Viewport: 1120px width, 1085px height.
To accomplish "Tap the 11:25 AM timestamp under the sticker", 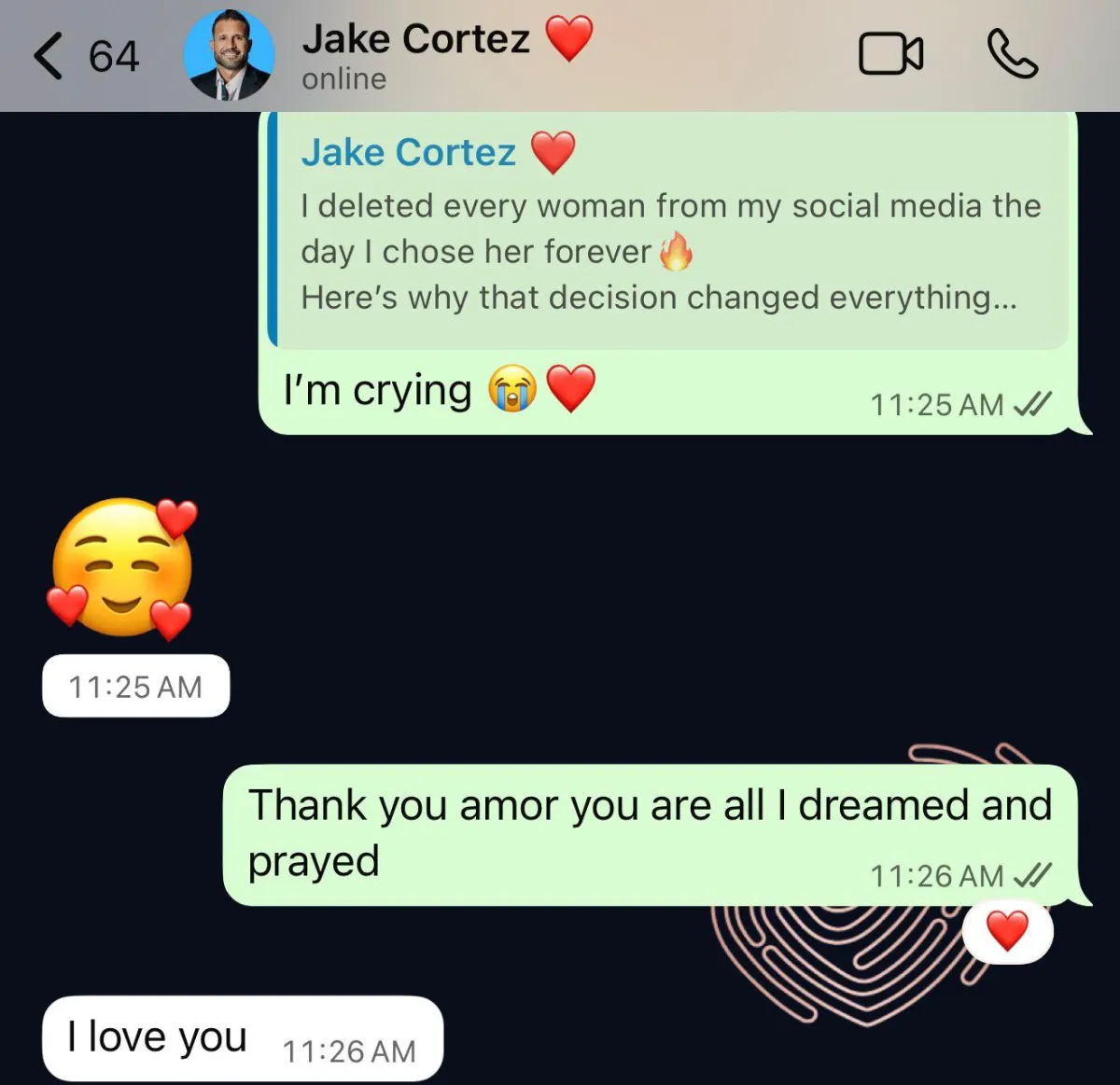I will tap(135, 687).
